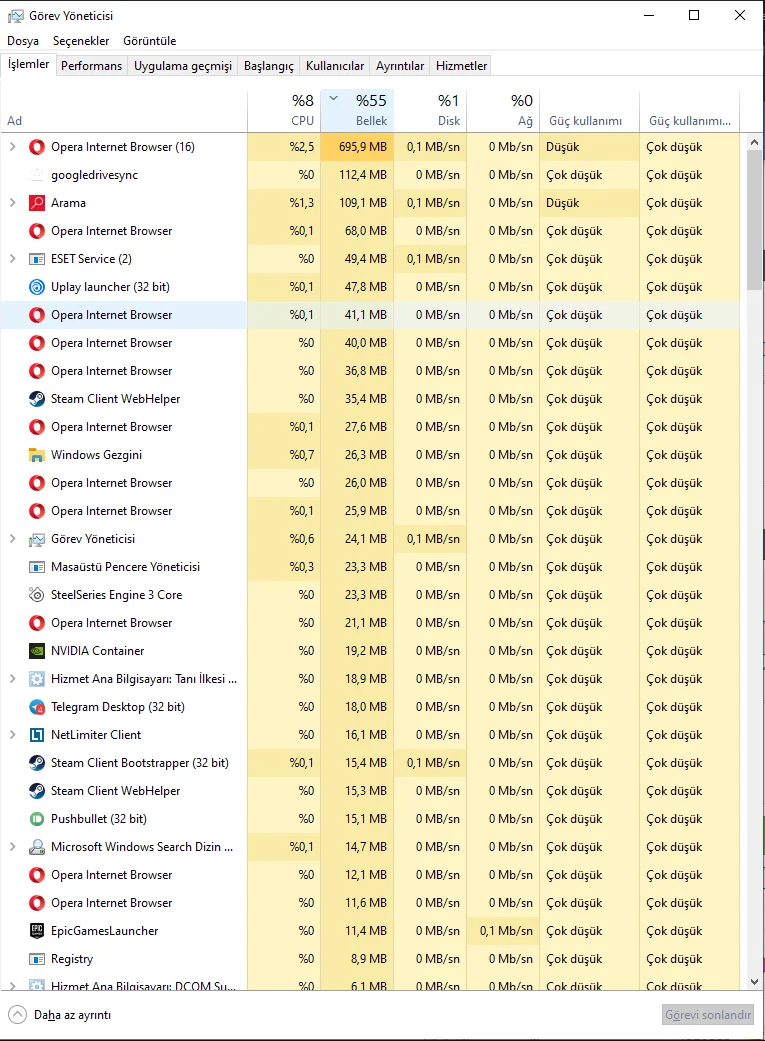The height and width of the screenshot is (1041, 765).
Task: Open the Ayrıntılar tab
Action: pyautogui.click(x=400, y=66)
